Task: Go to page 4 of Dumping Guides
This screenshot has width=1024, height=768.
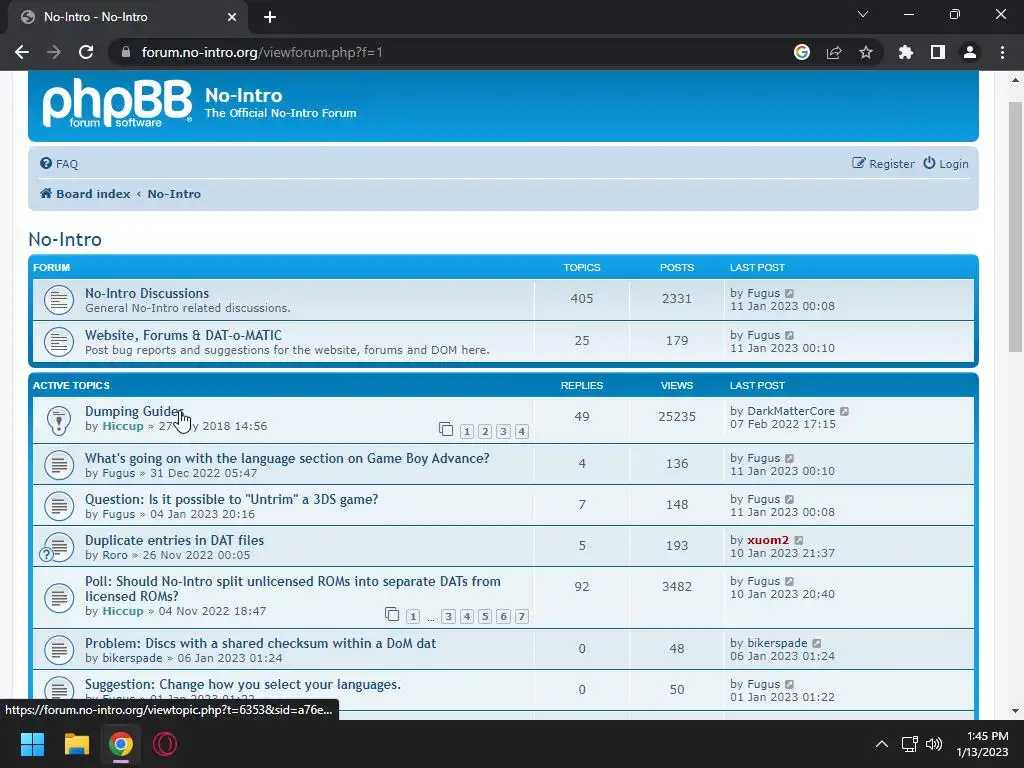Action: [521, 431]
